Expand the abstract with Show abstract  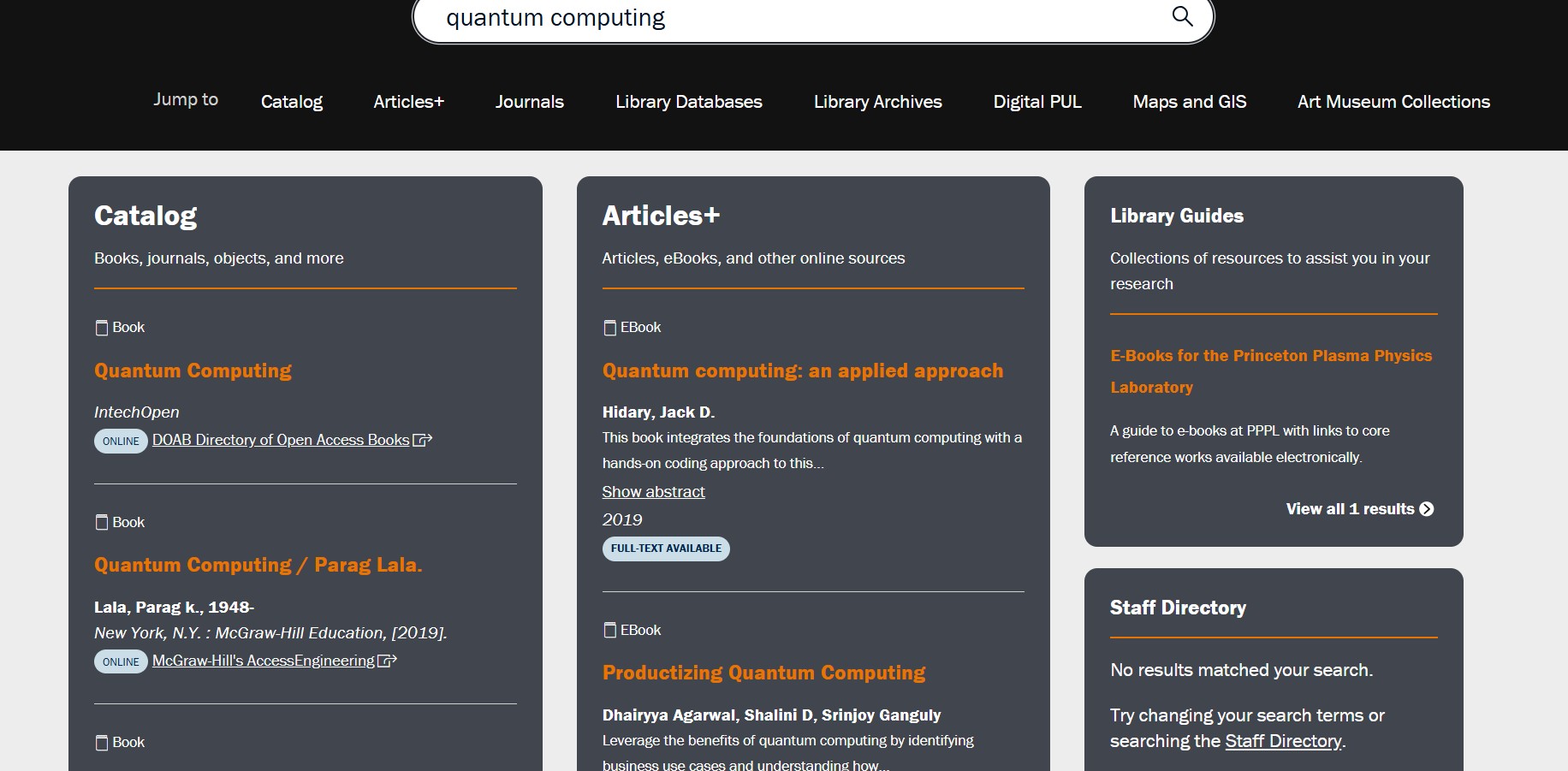[x=653, y=492]
